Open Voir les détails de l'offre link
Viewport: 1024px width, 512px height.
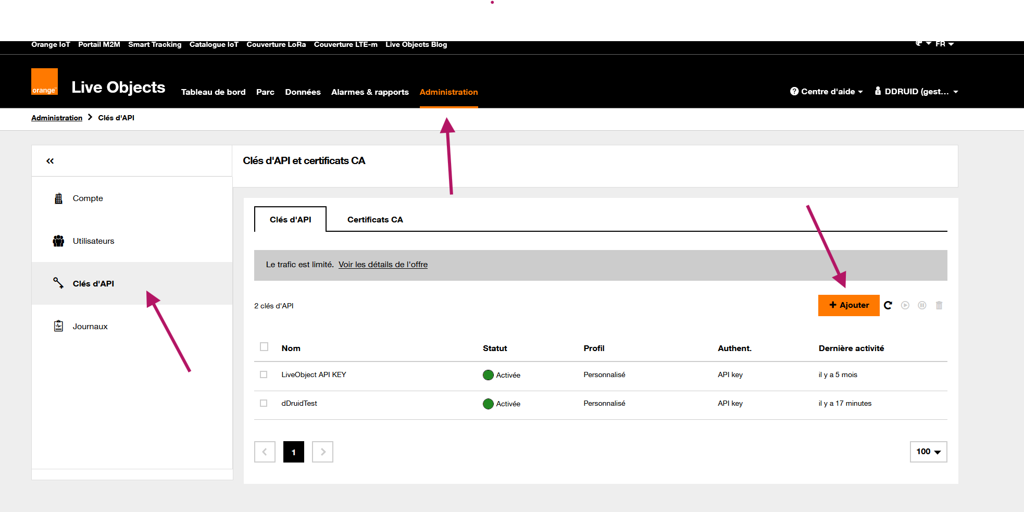click(383, 265)
